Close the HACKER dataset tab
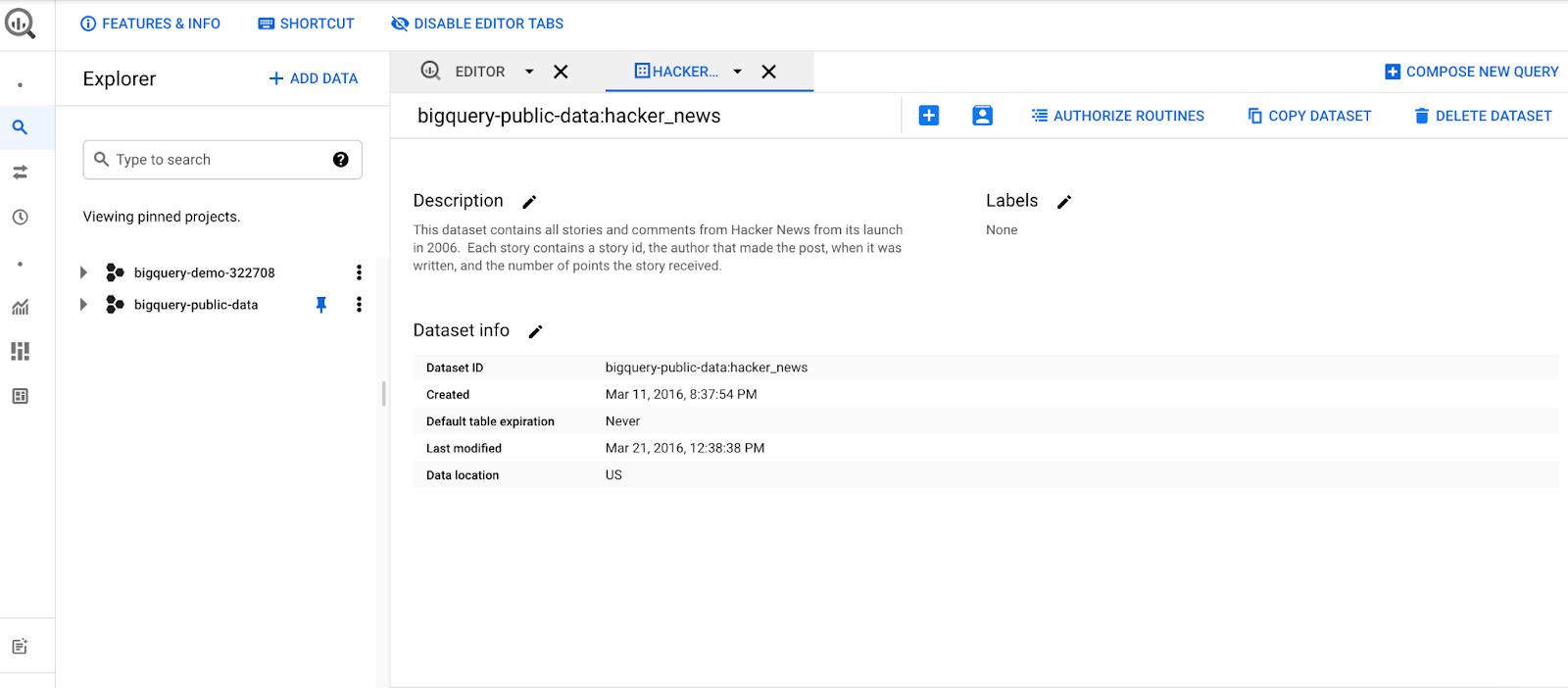1568x688 pixels. tap(769, 72)
